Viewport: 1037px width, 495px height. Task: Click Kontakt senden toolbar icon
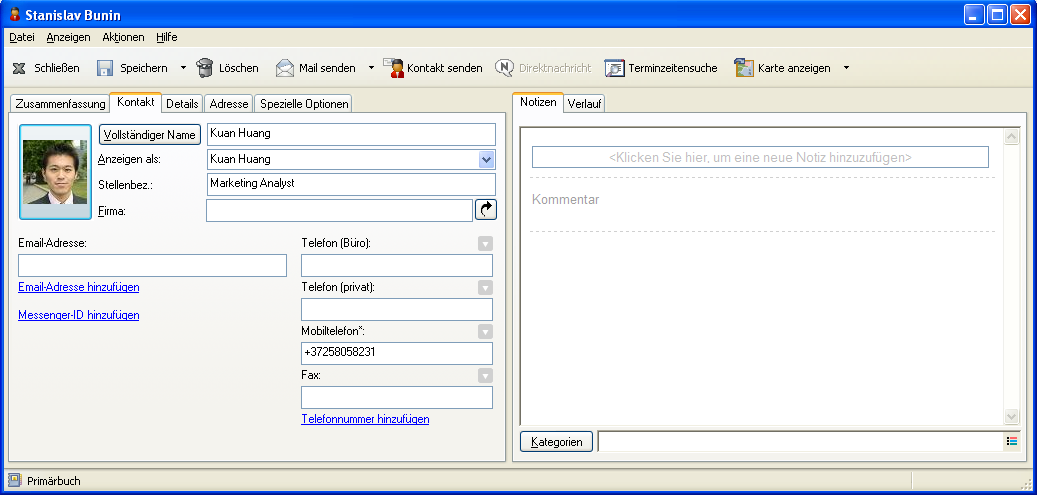[x=394, y=68]
